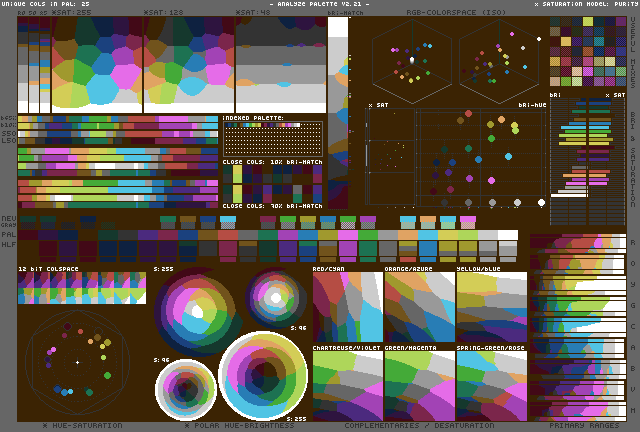
Task: Click the BRI-HUE scatter plot
Action: click(481, 157)
